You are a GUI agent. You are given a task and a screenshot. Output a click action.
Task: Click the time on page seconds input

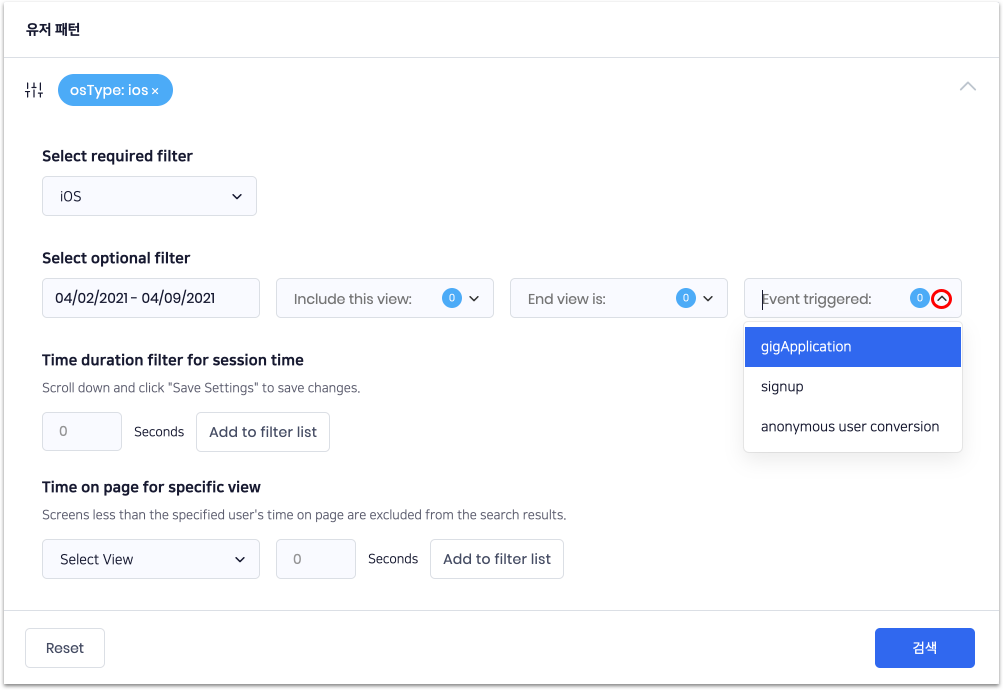click(316, 559)
